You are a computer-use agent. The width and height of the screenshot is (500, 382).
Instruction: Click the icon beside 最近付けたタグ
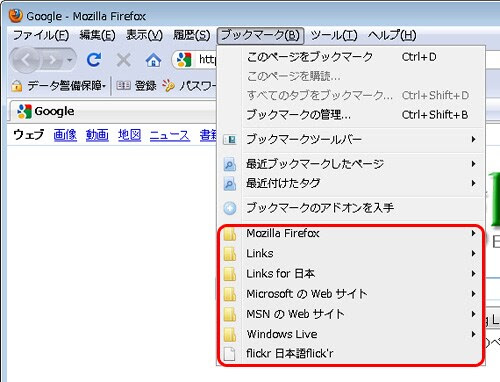230,183
